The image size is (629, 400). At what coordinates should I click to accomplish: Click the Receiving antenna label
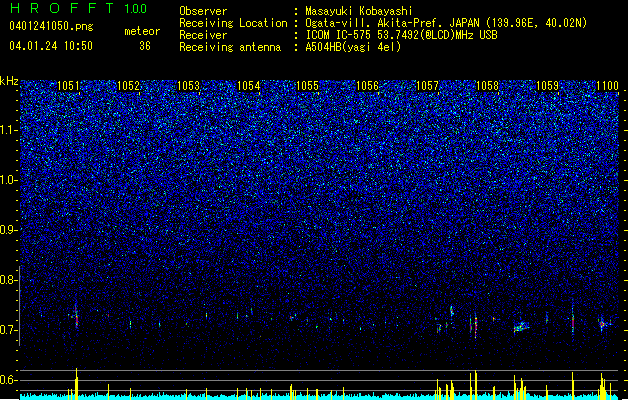point(230,47)
